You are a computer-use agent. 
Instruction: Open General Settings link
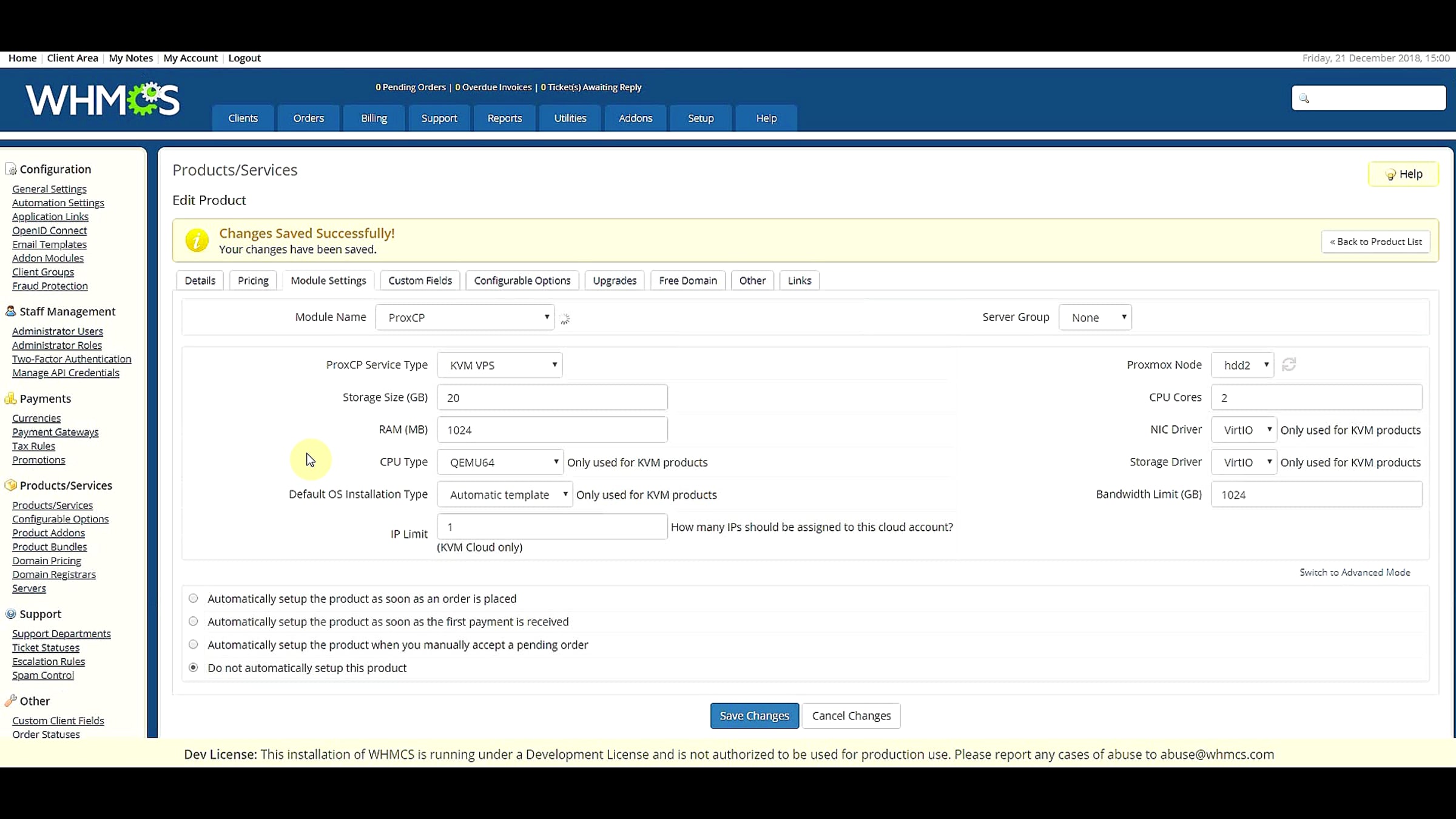pyautogui.click(x=49, y=189)
